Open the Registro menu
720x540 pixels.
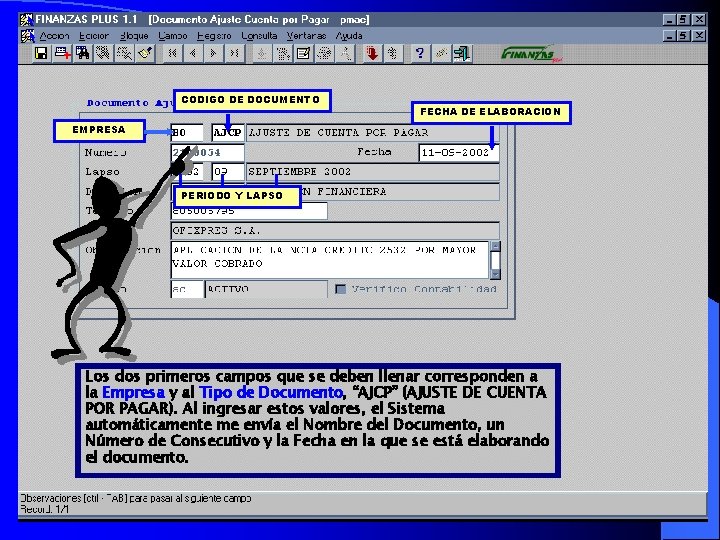coord(214,36)
